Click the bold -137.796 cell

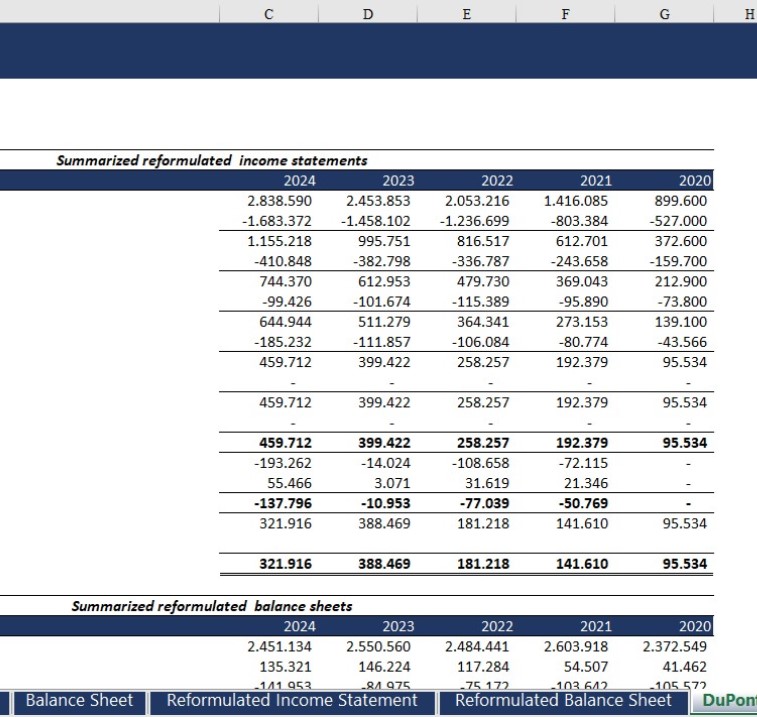(x=281, y=503)
